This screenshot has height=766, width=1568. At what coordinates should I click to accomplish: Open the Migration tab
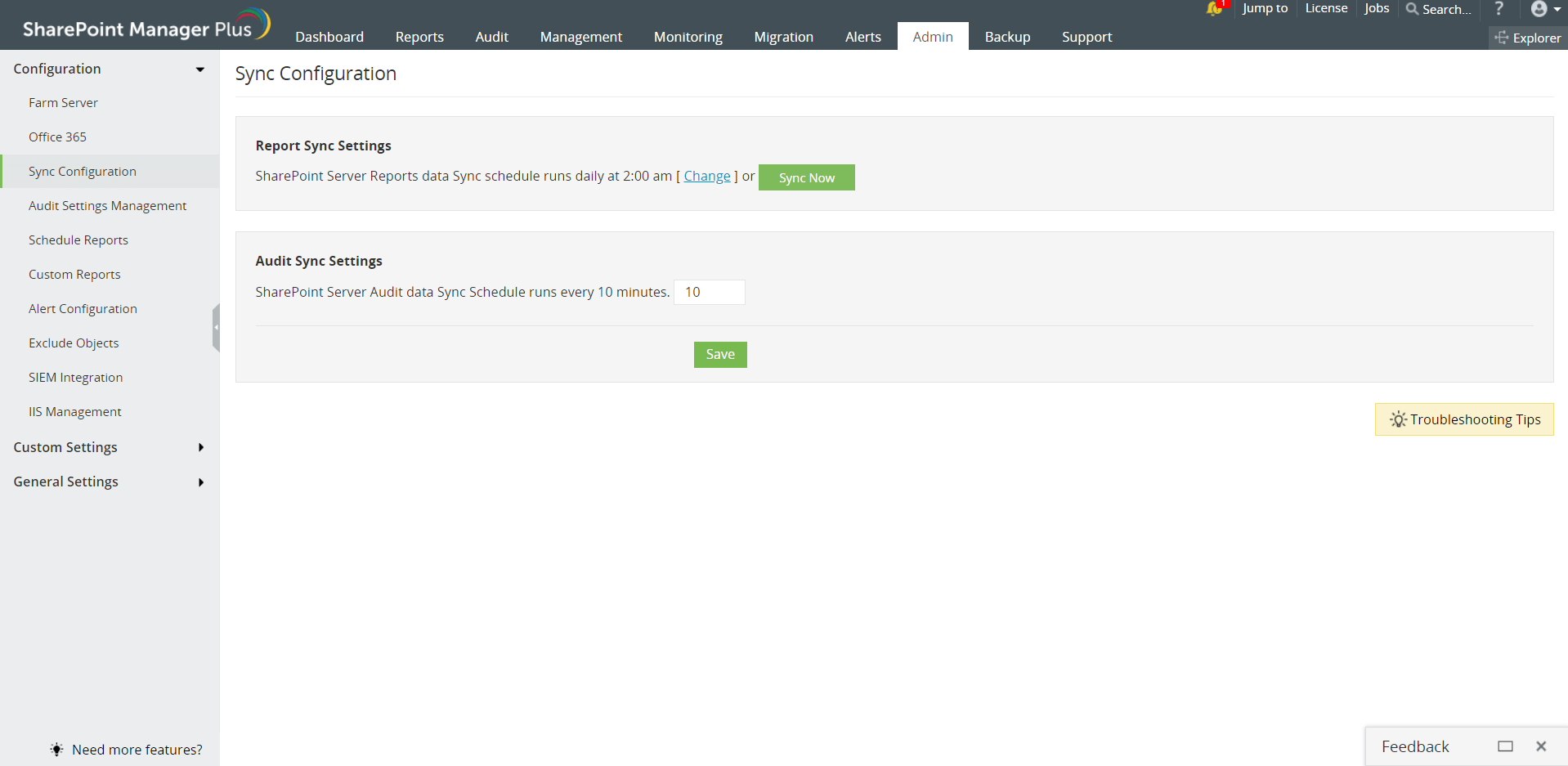pos(784,37)
